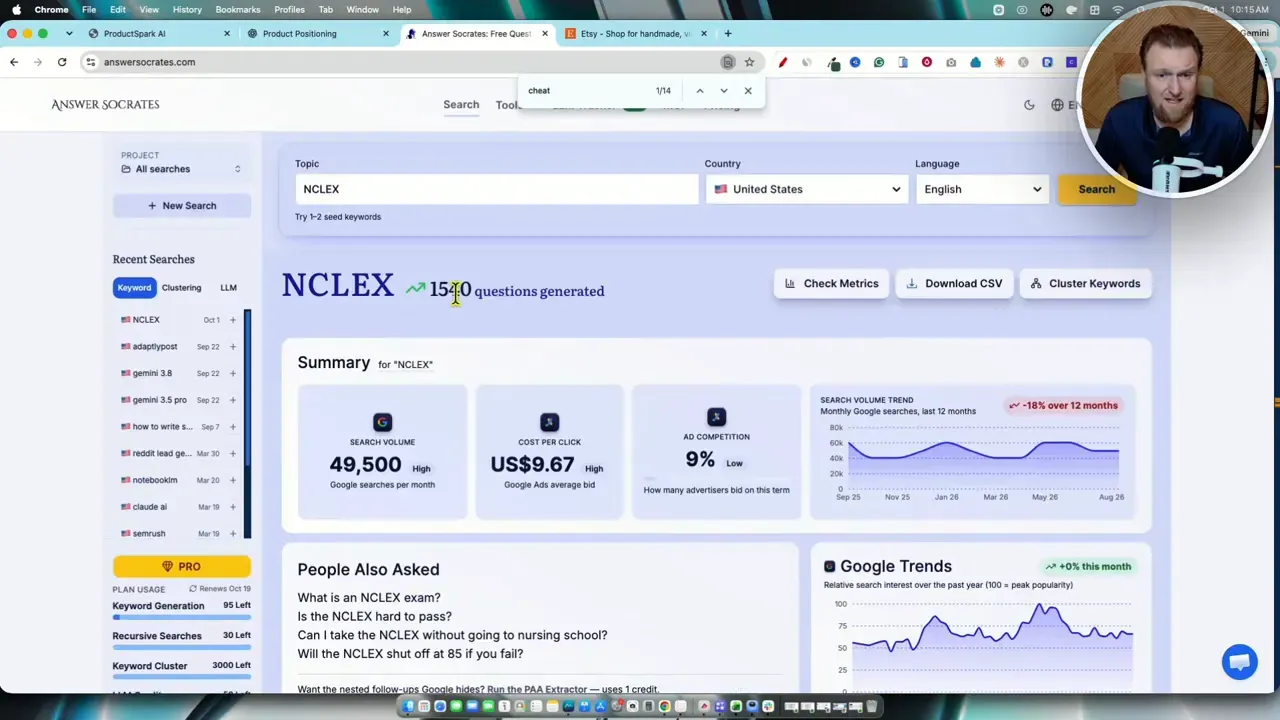1280x720 pixels.
Task: Click the camera extension icon in toolbar
Action: point(951,62)
